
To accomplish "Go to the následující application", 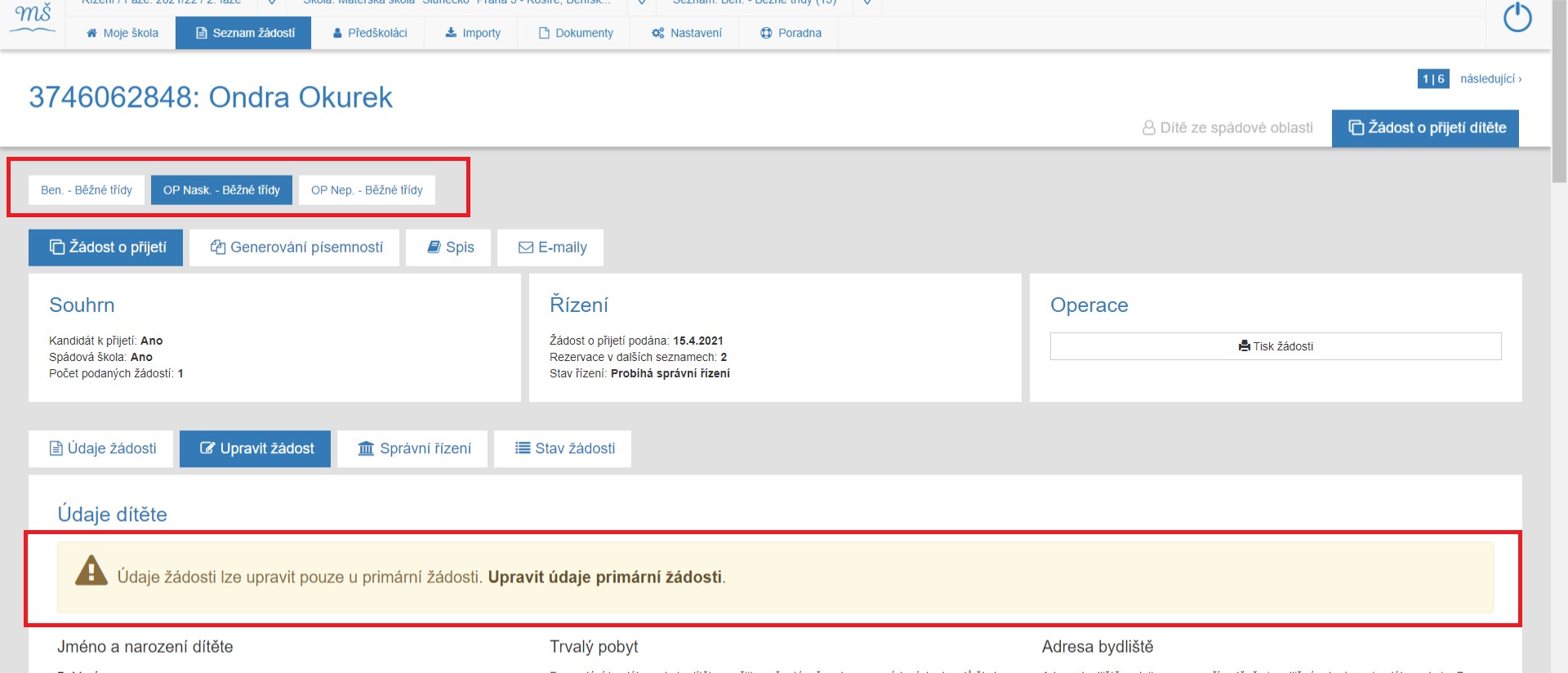I will coord(1490,79).
